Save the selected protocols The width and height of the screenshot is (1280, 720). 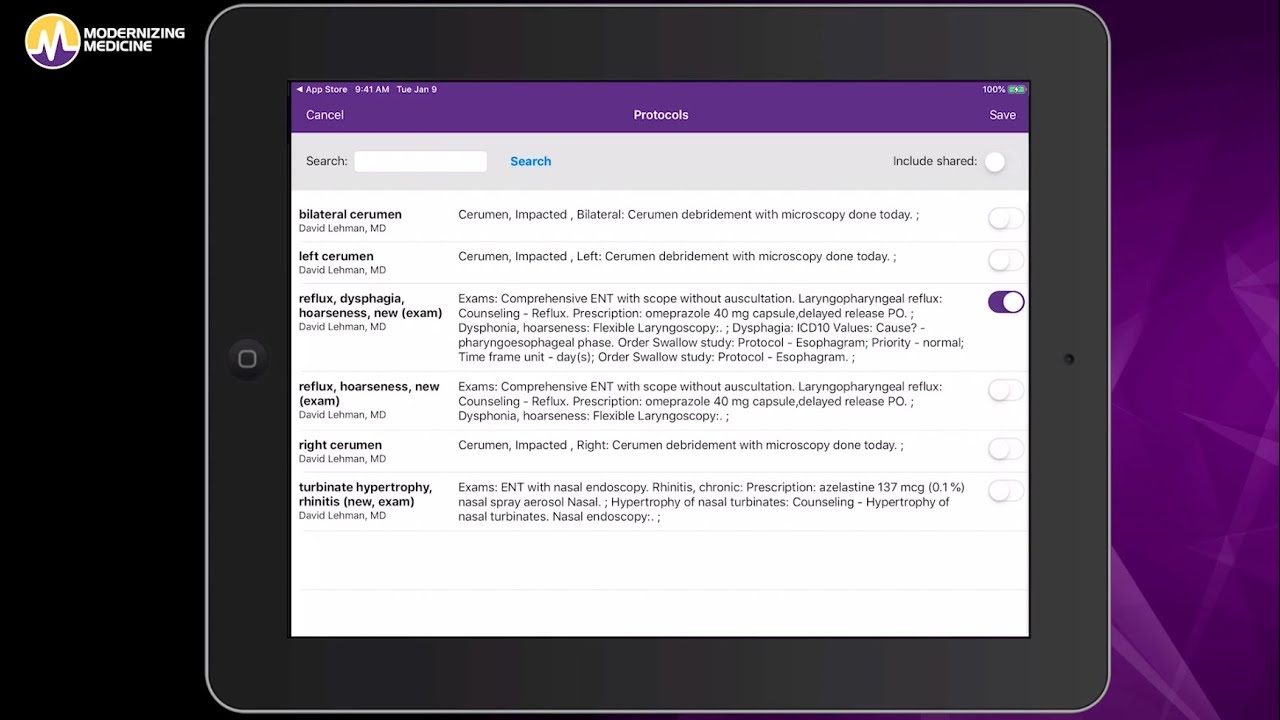1003,115
